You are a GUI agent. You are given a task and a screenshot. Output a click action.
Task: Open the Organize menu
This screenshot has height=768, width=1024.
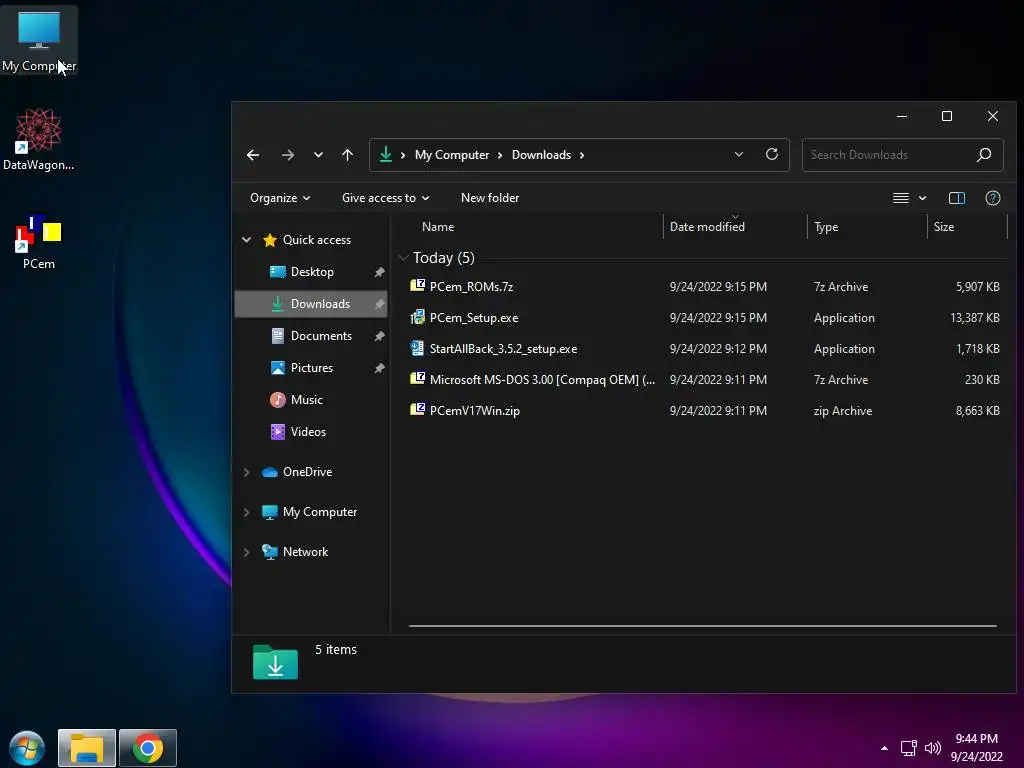[x=280, y=198]
